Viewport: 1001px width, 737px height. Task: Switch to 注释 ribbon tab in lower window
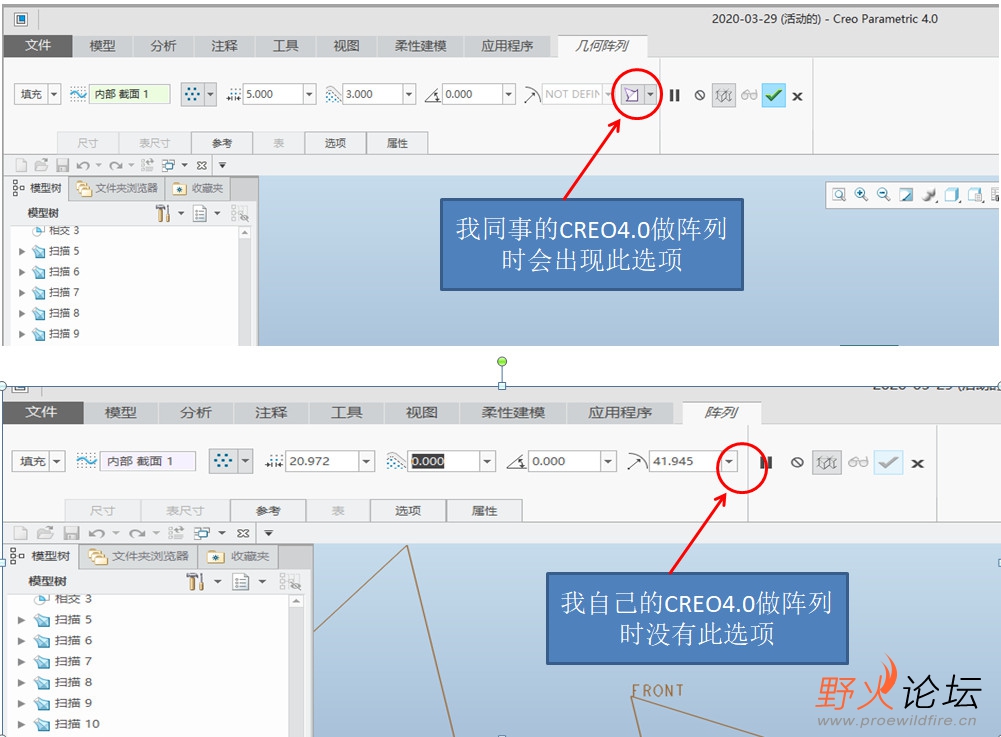[271, 413]
